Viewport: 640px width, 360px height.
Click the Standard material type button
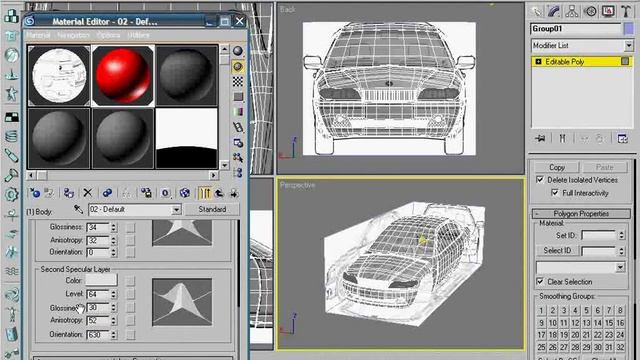coord(212,209)
